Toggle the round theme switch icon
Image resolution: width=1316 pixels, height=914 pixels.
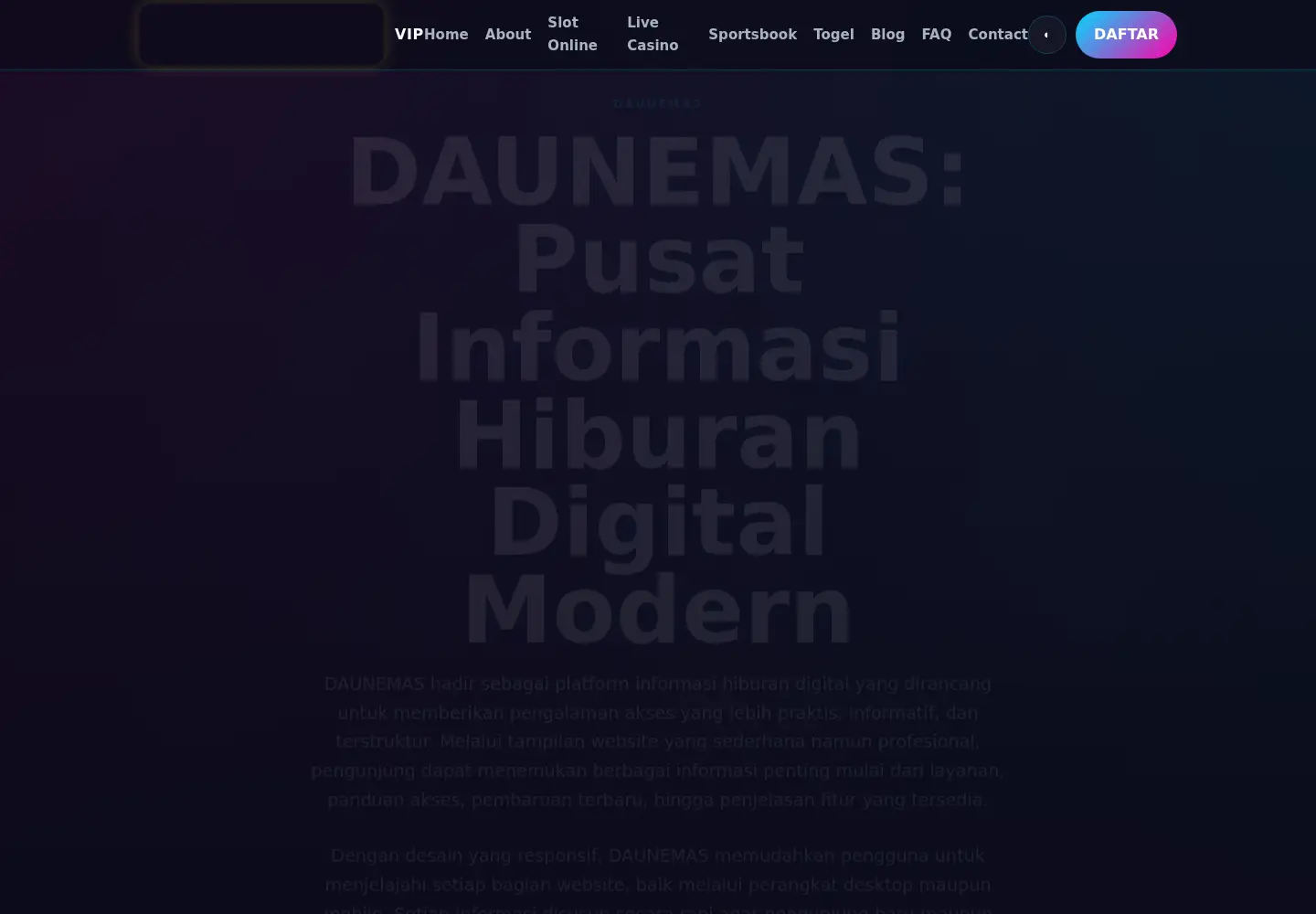pyautogui.click(x=1047, y=35)
